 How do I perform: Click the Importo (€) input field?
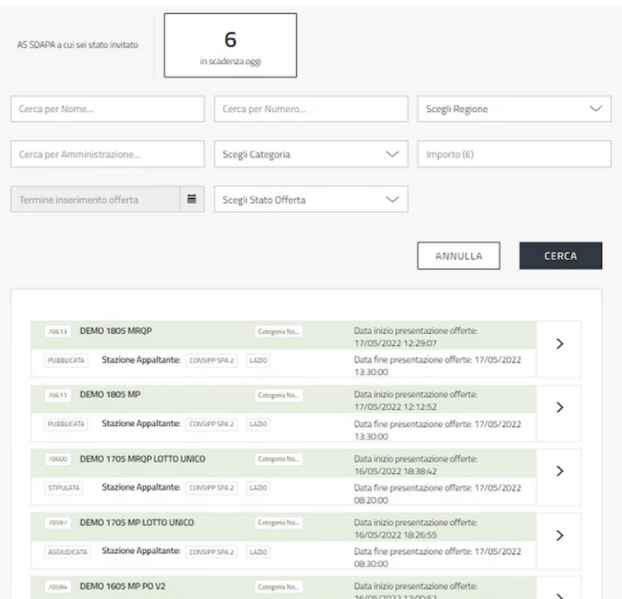[513, 154]
